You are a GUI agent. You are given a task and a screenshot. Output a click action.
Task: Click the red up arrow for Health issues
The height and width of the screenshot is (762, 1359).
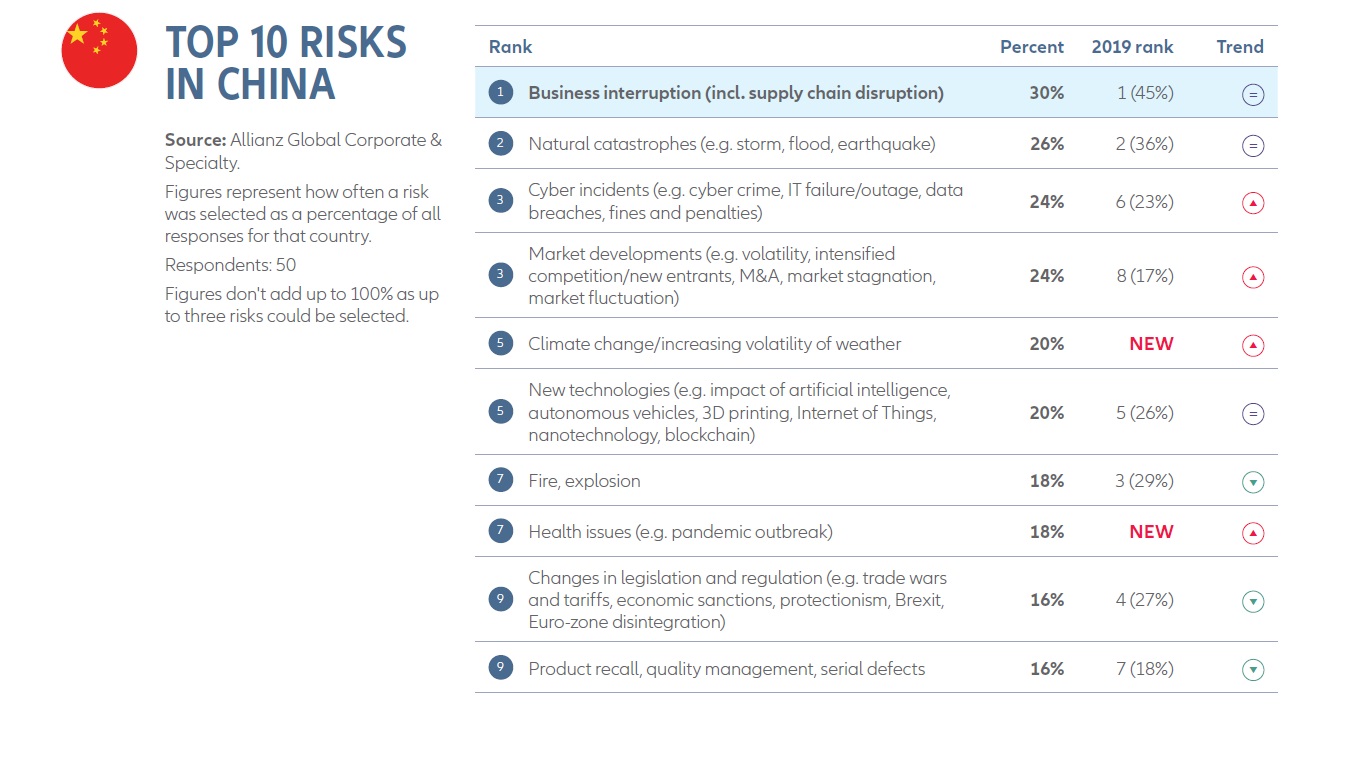click(x=1253, y=534)
